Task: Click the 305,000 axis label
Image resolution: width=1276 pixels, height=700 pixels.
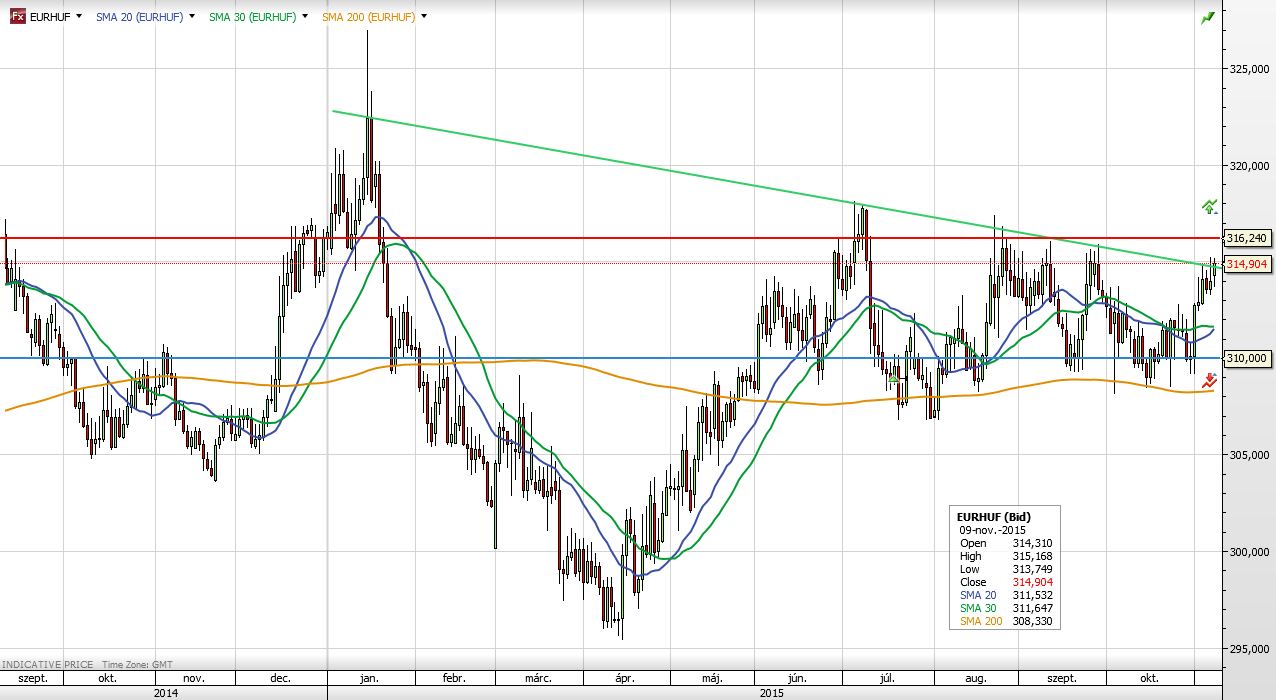Action: click(x=1250, y=455)
